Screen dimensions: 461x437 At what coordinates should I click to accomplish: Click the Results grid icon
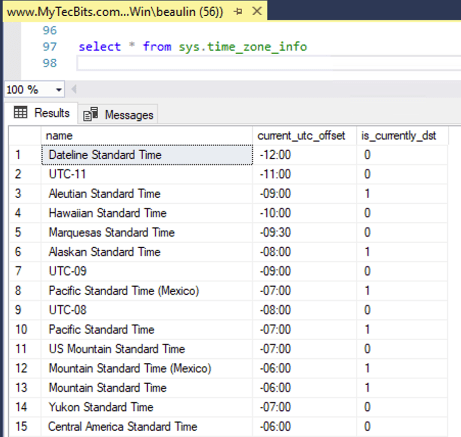click(20, 112)
